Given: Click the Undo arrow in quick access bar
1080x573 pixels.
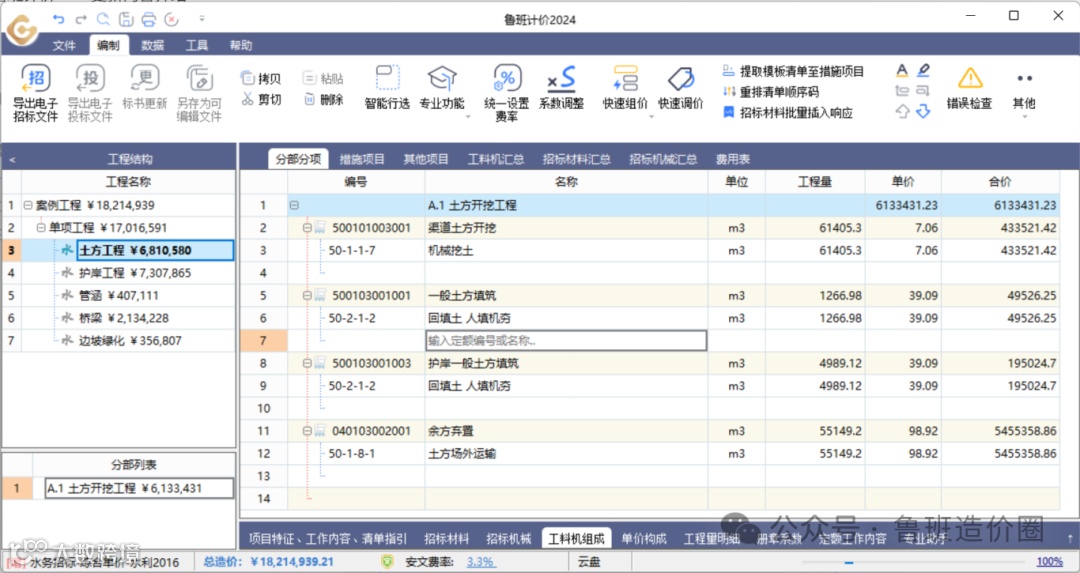Looking at the screenshot, I should [x=59, y=19].
